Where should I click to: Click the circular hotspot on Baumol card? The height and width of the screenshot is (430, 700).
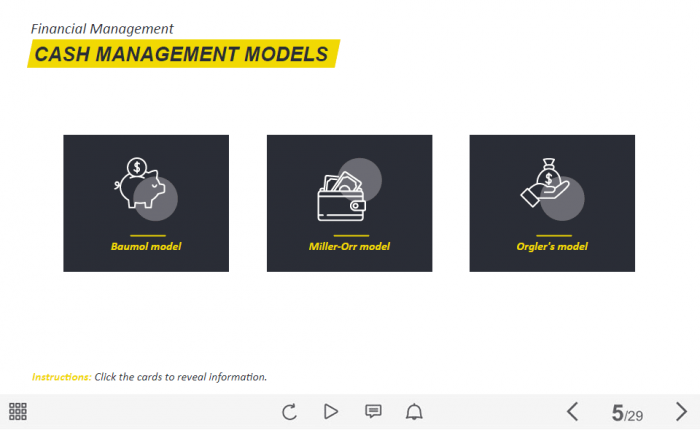156,199
